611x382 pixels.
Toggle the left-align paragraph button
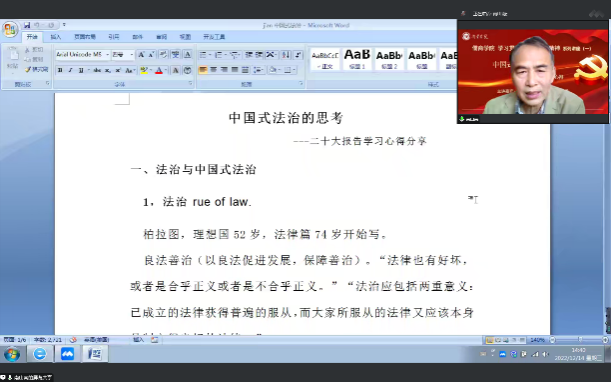point(203,70)
